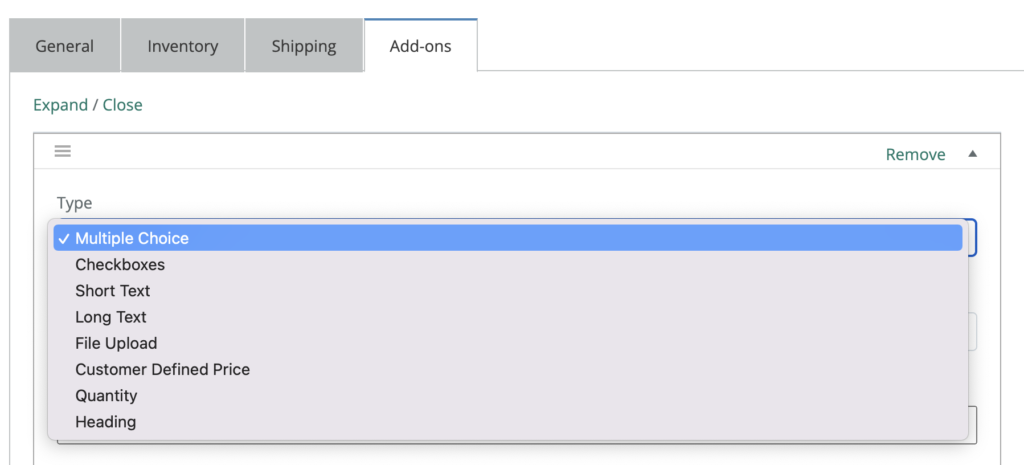Click the Expand link
This screenshot has width=1024, height=465.
point(60,105)
